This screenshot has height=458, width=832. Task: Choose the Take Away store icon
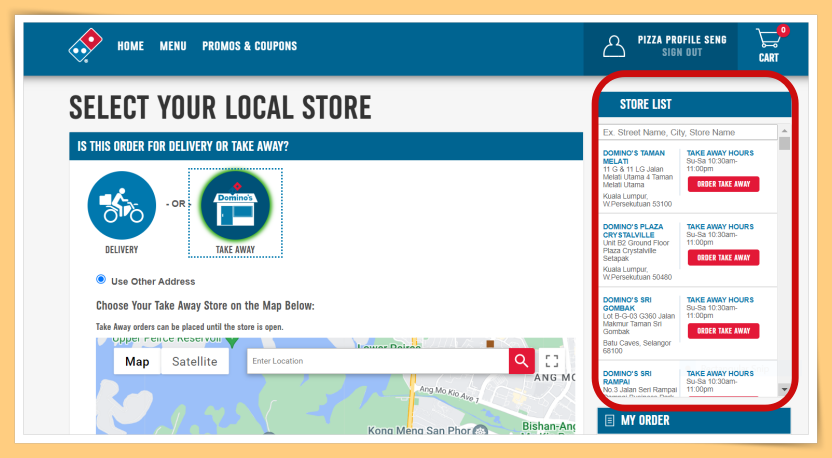236,205
